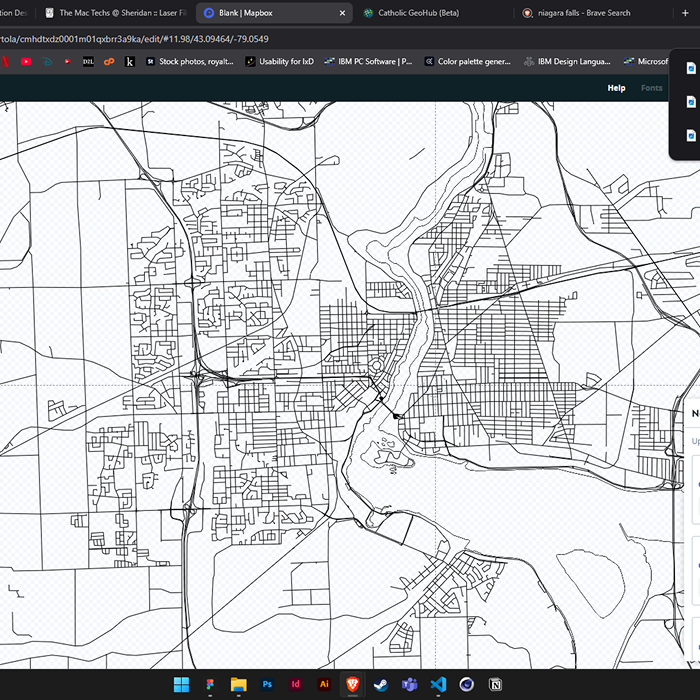Screen dimensions: 700x700
Task: Open Figma from the taskbar
Action: point(210,685)
